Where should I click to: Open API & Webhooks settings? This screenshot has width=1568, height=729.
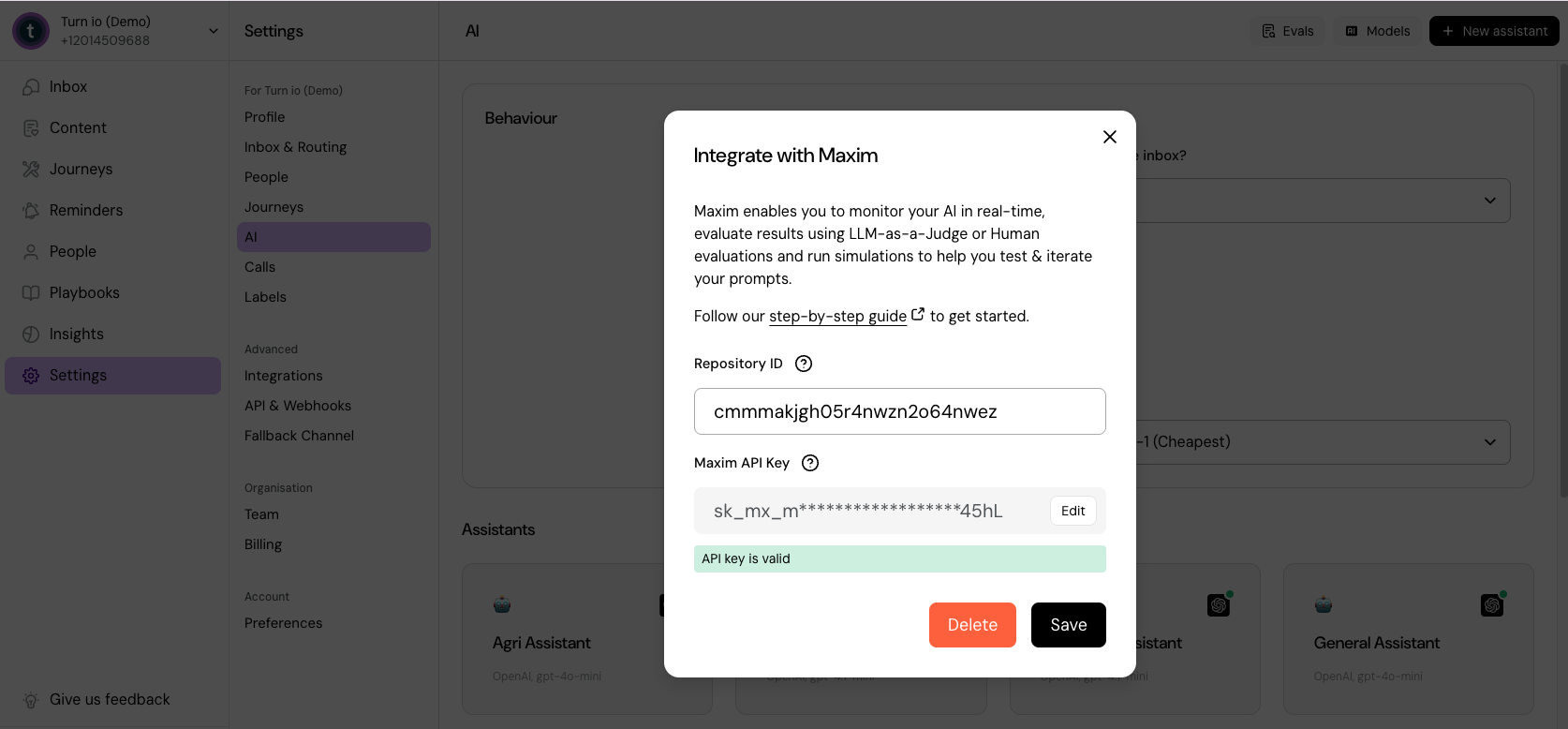tap(298, 406)
